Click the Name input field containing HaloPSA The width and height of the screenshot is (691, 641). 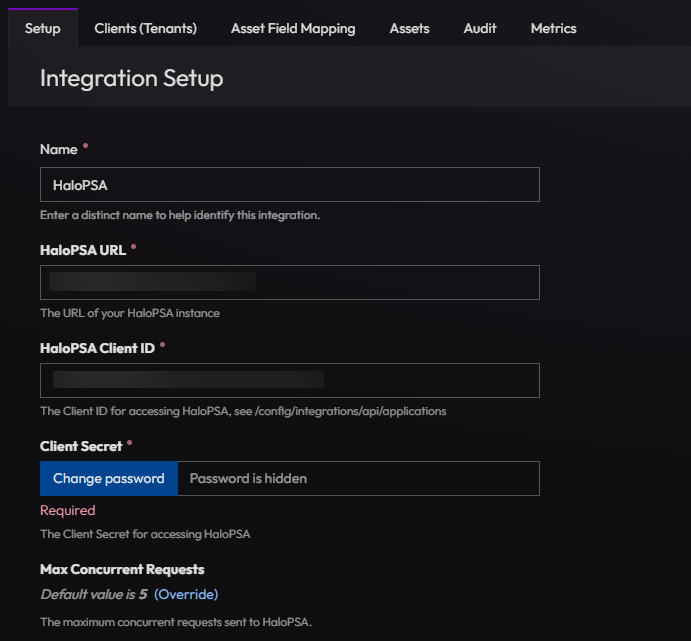[290, 185]
